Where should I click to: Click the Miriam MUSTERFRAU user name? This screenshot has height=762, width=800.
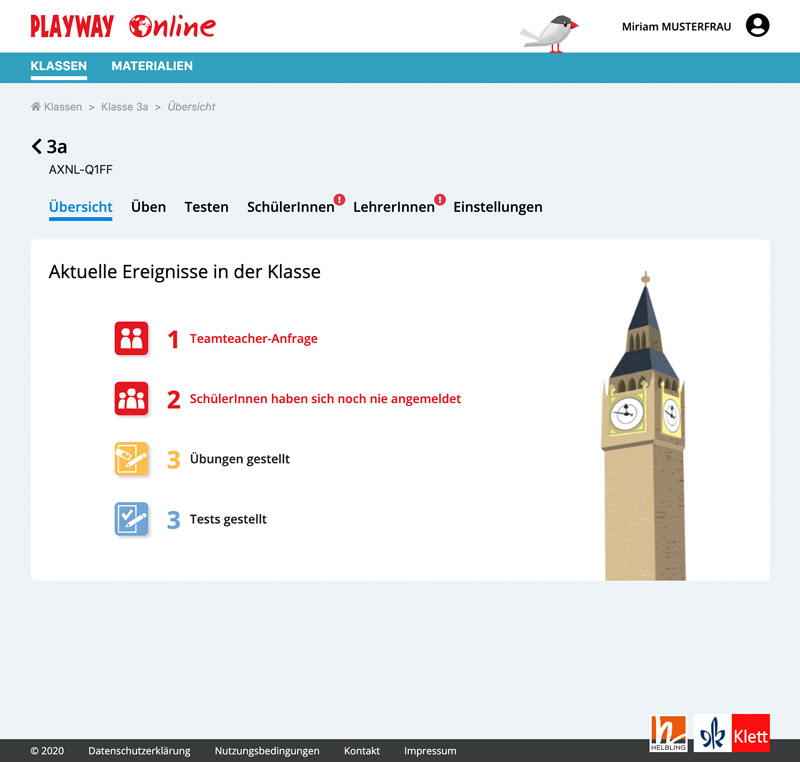click(x=677, y=27)
